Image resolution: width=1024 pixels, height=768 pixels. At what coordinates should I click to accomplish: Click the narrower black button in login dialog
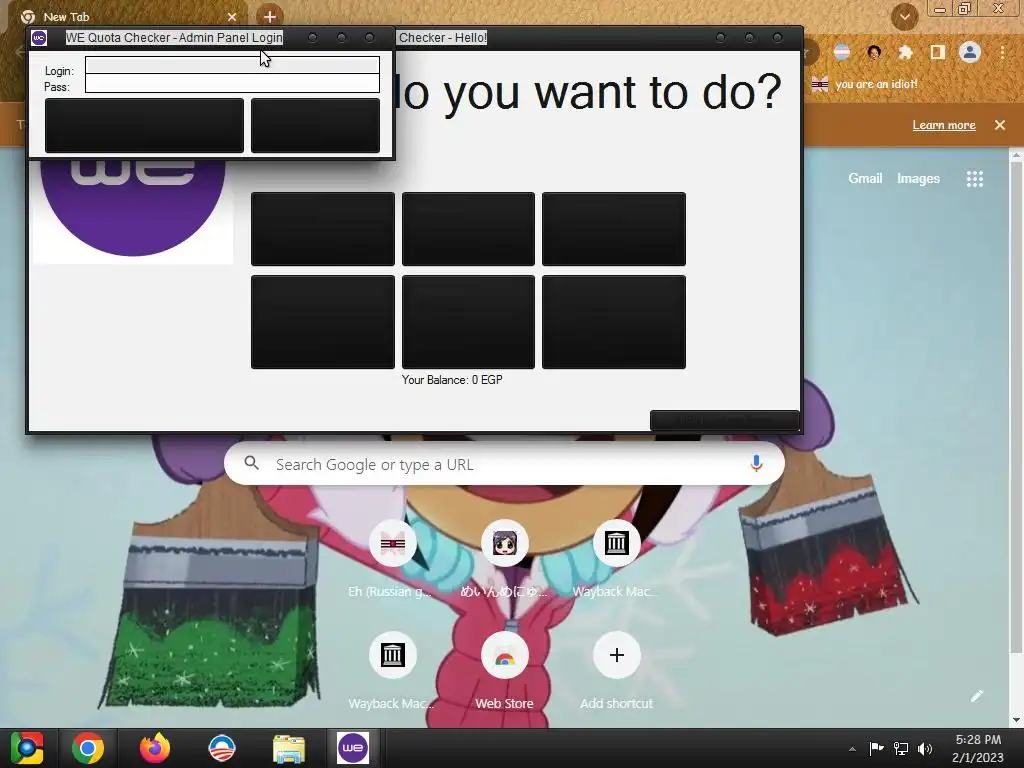315,125
